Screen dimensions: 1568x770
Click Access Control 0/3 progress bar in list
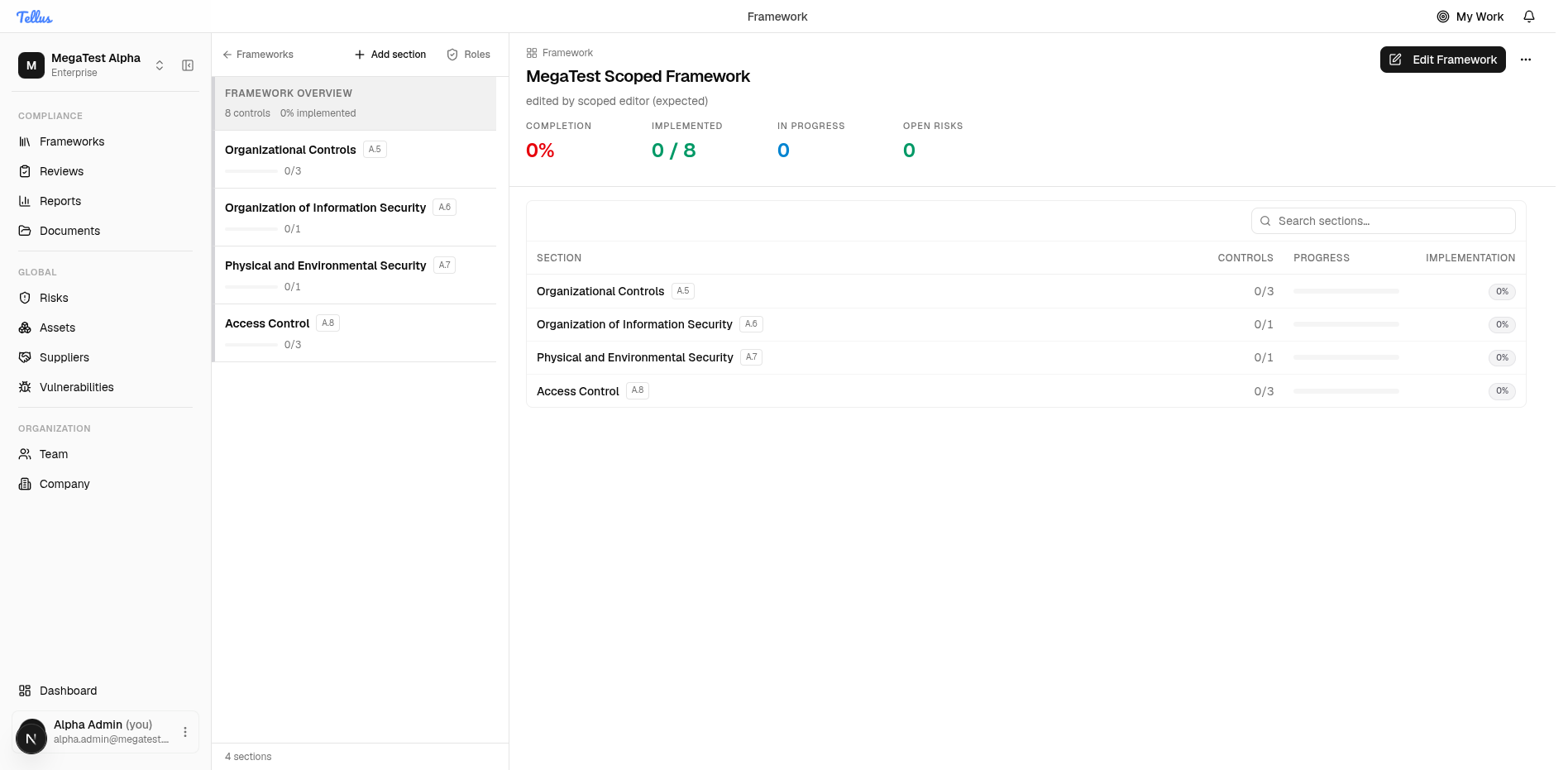(251, 345)
